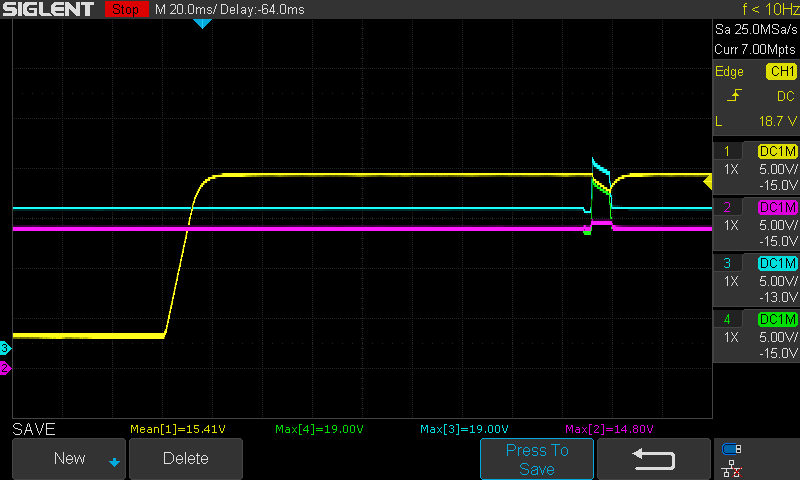Click the Edge trigger type label
This screenshot has height=480, width=800.
729,72
